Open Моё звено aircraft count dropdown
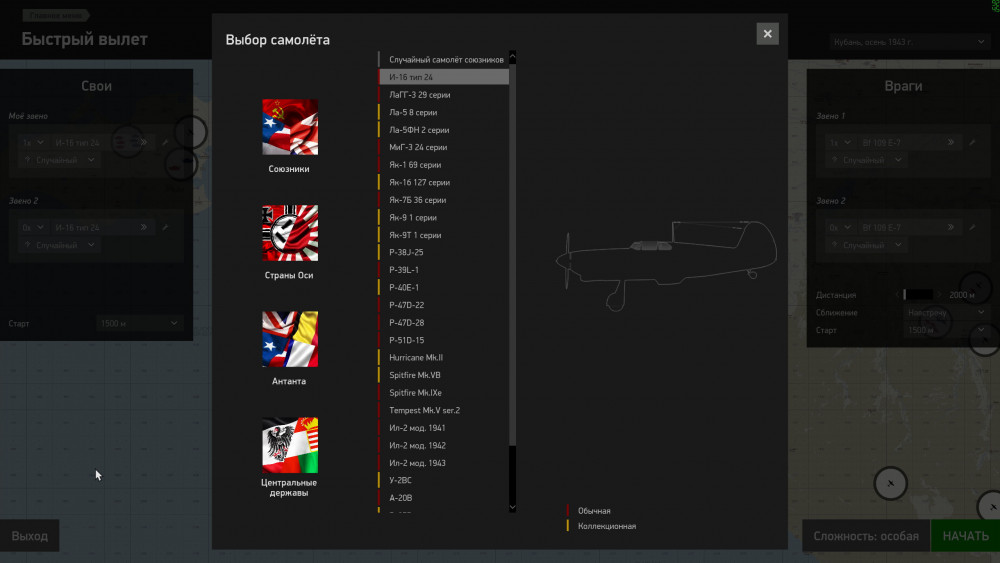Screen dimensions: 1000x563 pyautogui.click(x=33, y=143)
